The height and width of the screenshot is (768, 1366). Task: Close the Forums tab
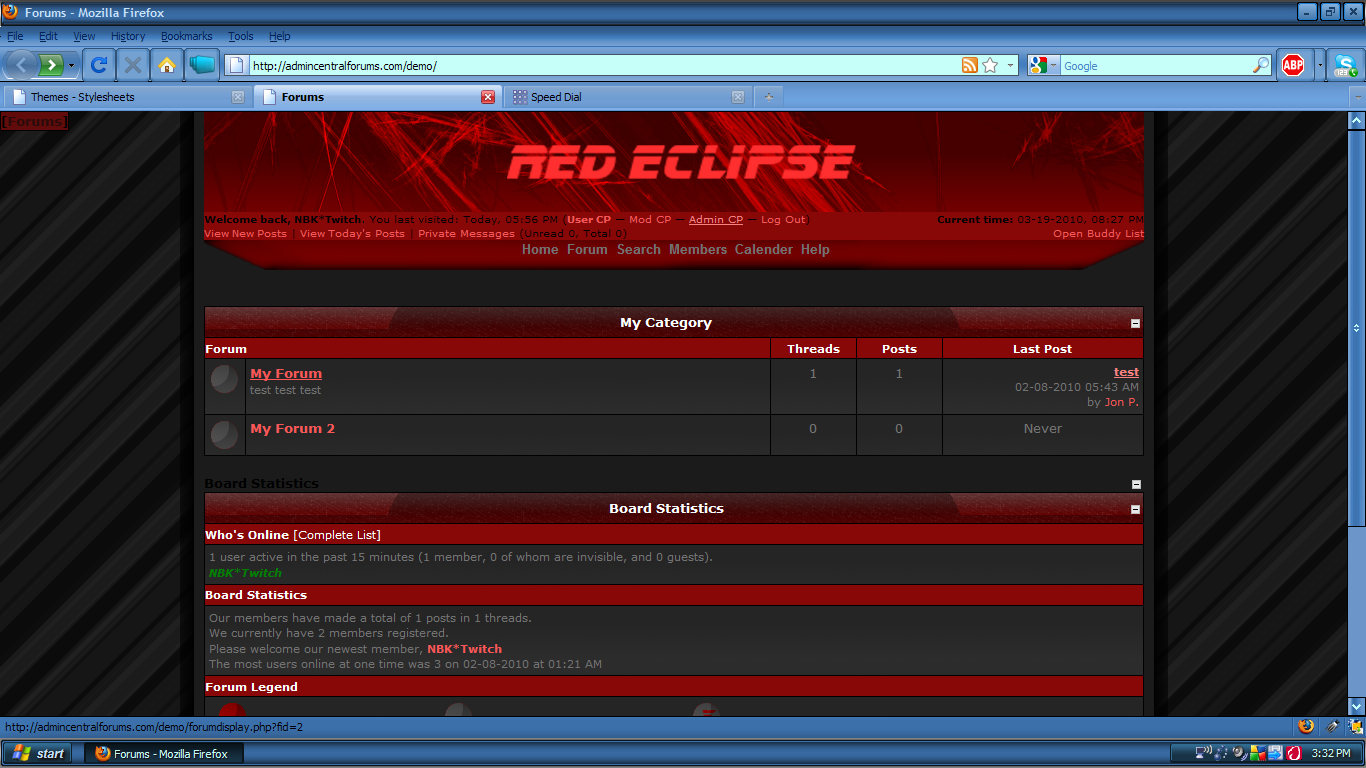click(x=488, y=97)
